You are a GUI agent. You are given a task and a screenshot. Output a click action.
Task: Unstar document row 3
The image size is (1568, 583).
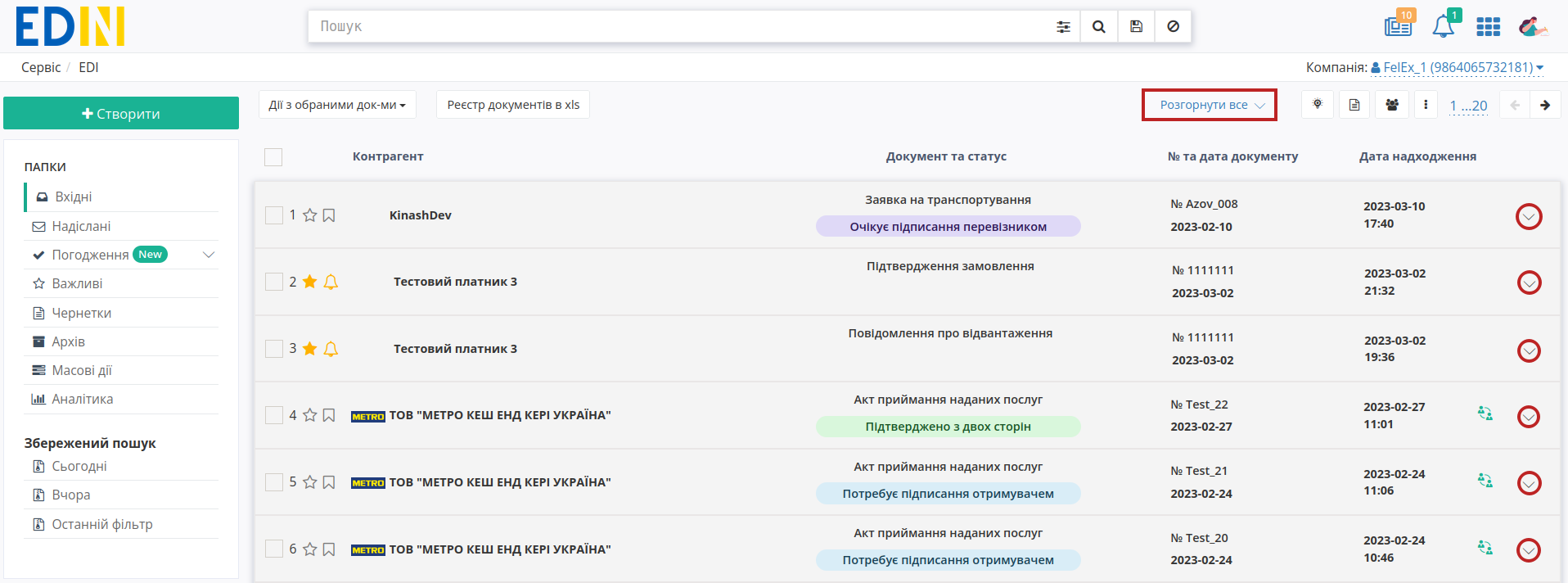pos(309,349)
